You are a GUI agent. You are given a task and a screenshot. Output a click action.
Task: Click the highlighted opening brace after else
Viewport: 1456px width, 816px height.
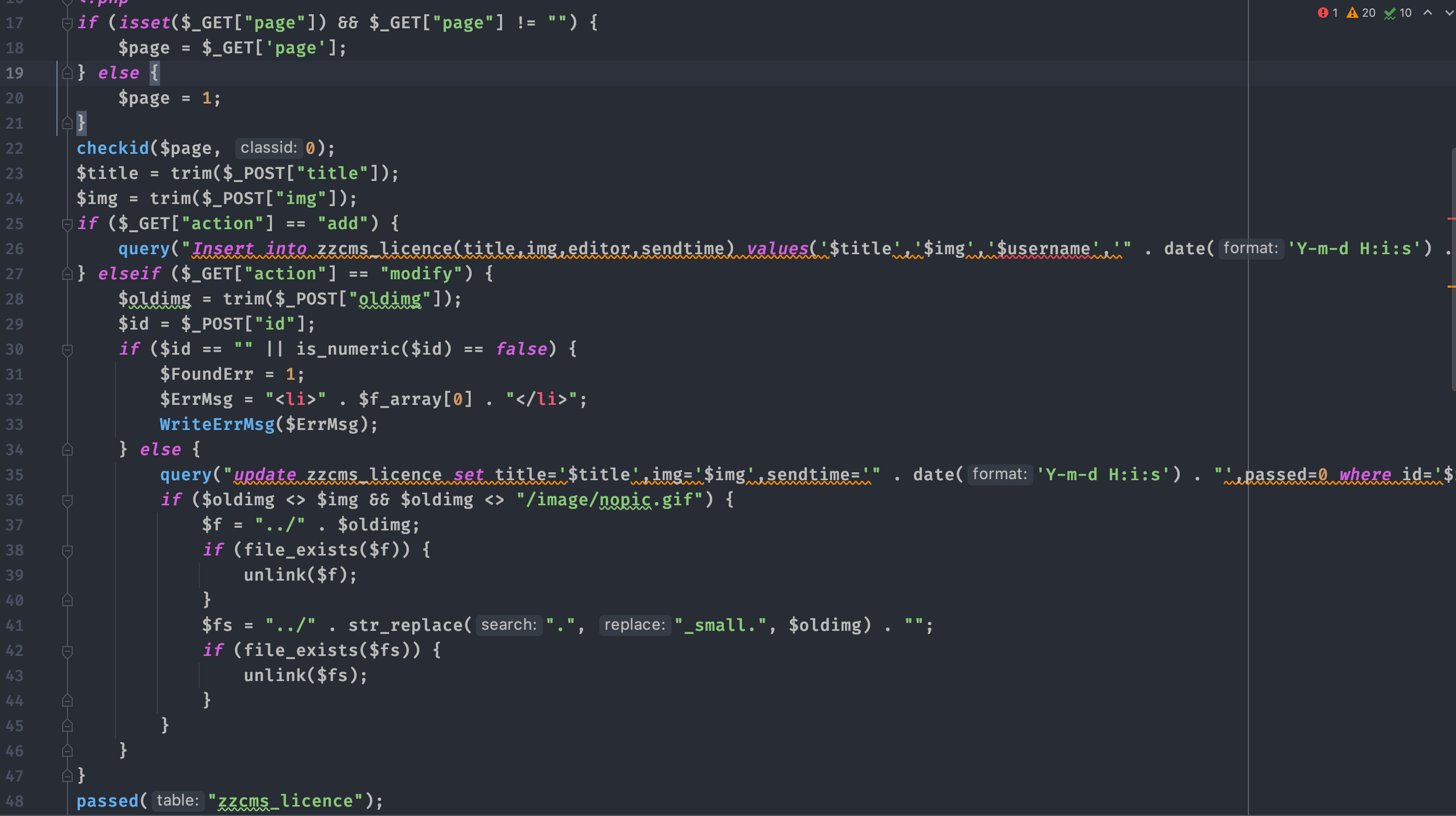click(154, 73)
